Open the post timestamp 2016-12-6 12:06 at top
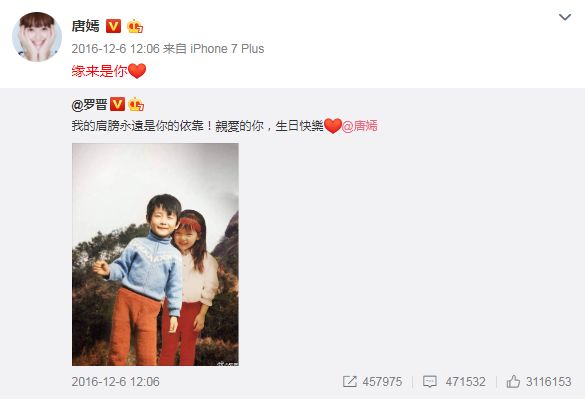 tap(115, 49)
